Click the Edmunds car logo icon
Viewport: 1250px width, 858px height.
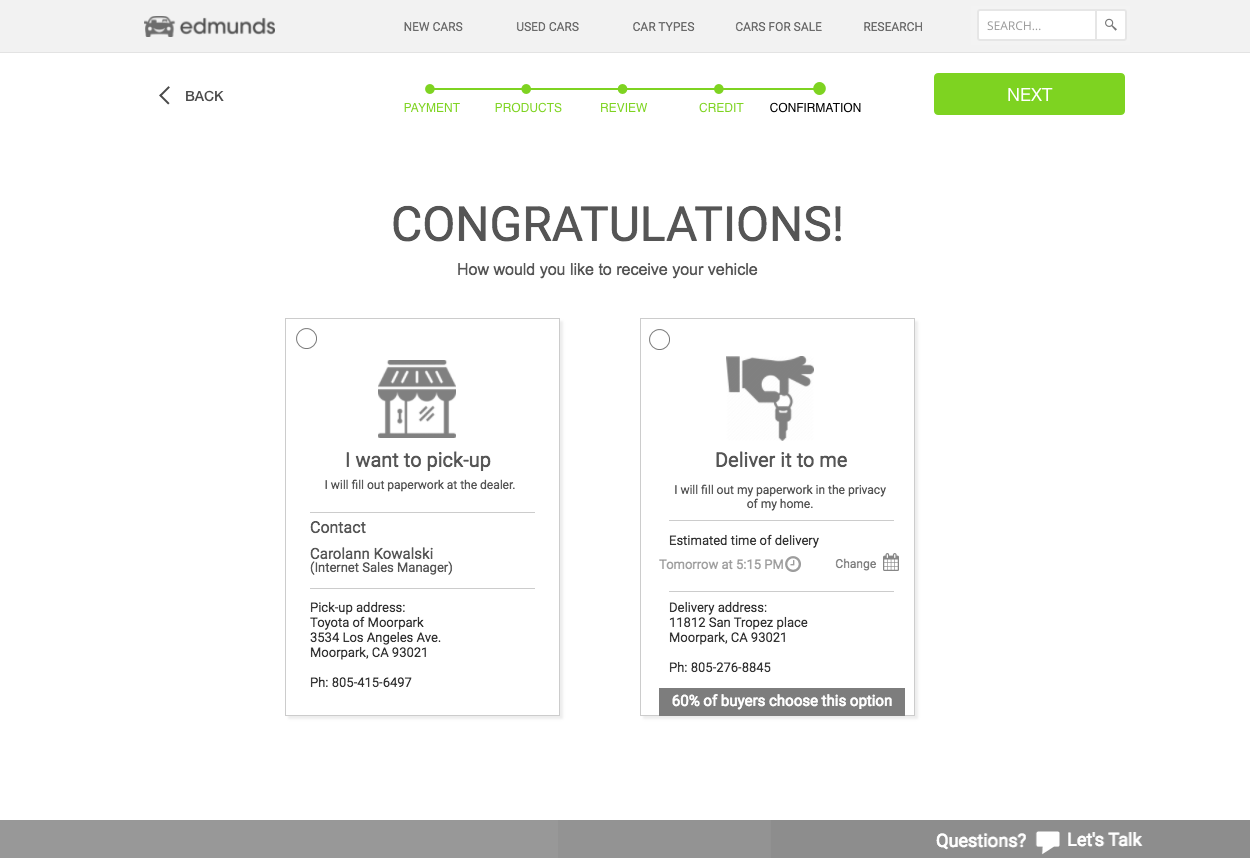[159, 27]
